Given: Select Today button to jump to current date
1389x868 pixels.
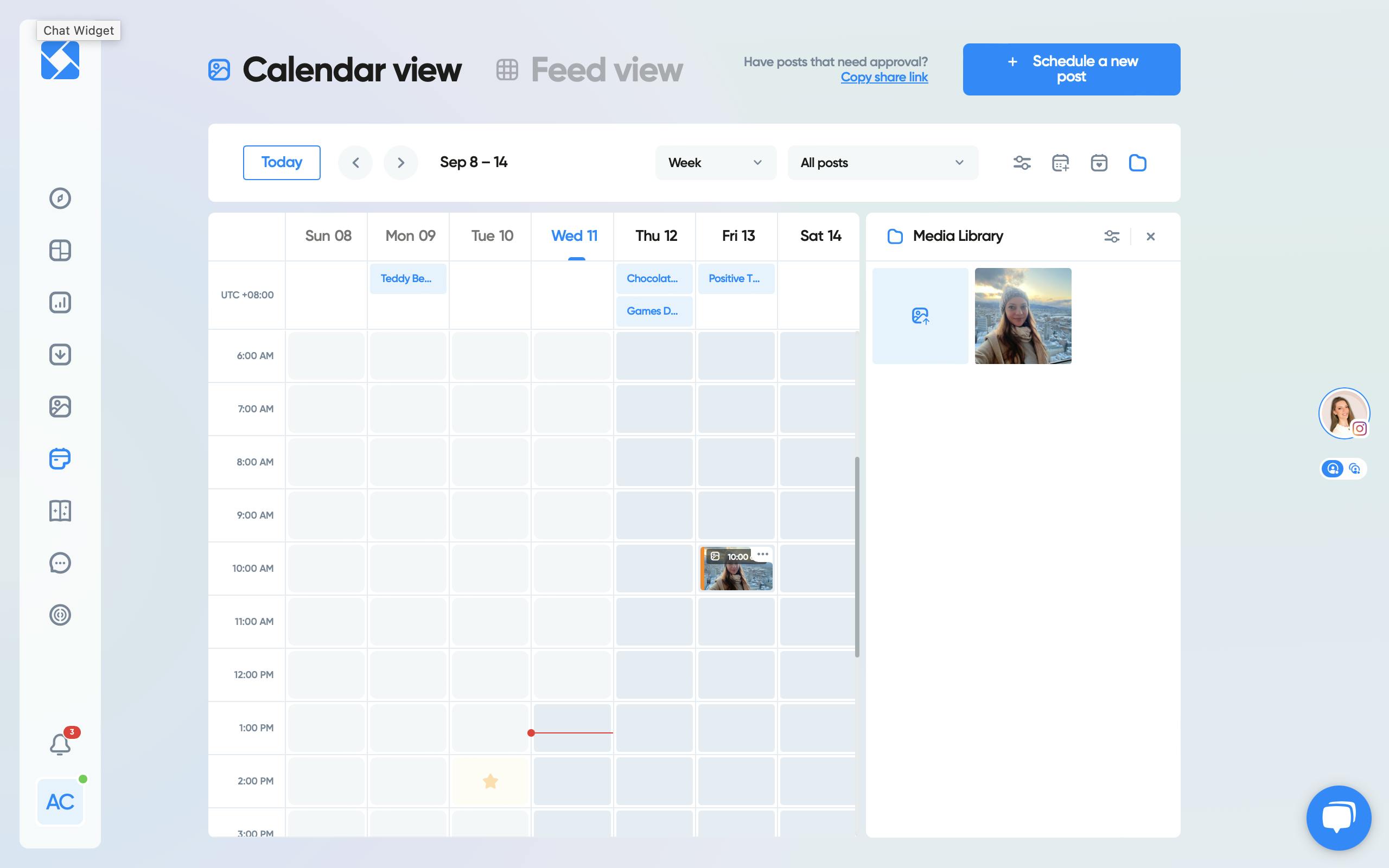Looking at the screenshot, I should tap(281, 162).
